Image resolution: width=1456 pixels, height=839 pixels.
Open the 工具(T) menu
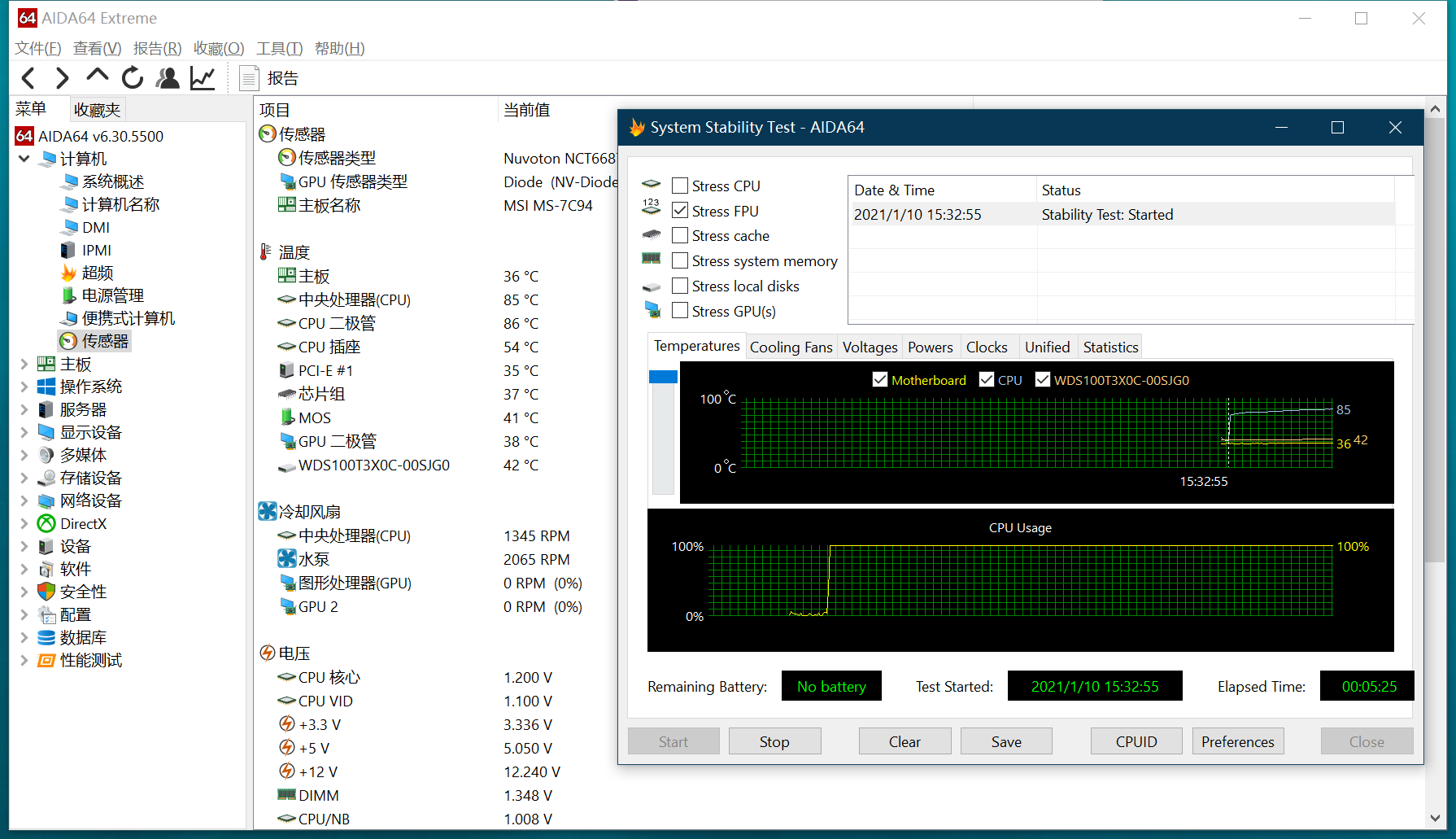click(x=279, y=49)
